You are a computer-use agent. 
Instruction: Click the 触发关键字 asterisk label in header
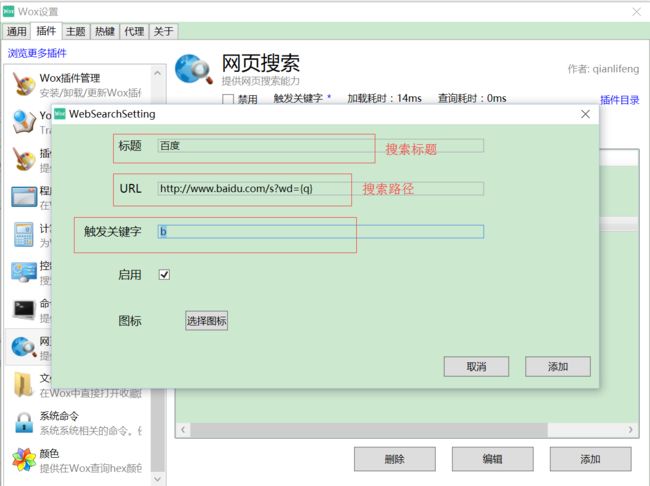pos(302,99)
